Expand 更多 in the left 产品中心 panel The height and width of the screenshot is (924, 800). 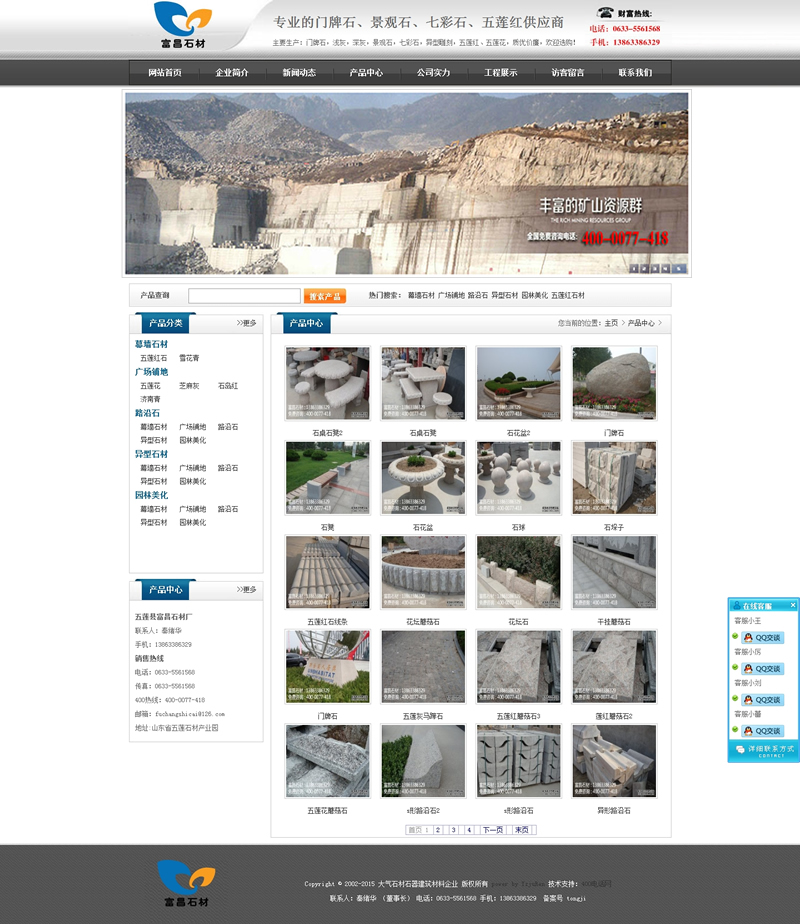coord(246,589)
